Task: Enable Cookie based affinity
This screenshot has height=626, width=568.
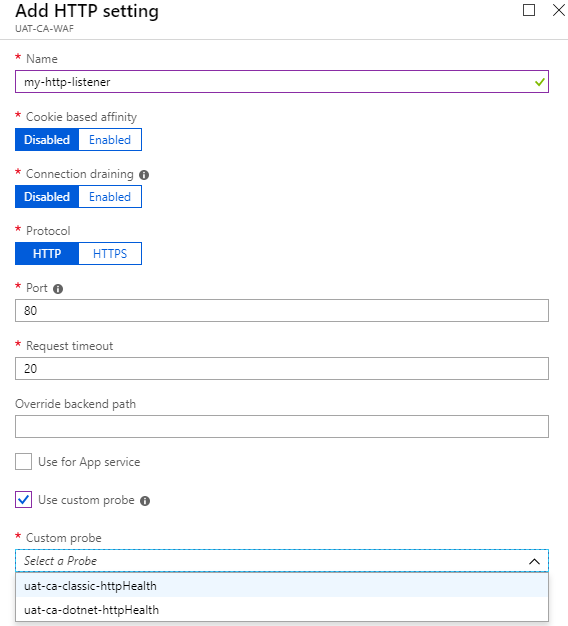Action: (x=110, y=140)
